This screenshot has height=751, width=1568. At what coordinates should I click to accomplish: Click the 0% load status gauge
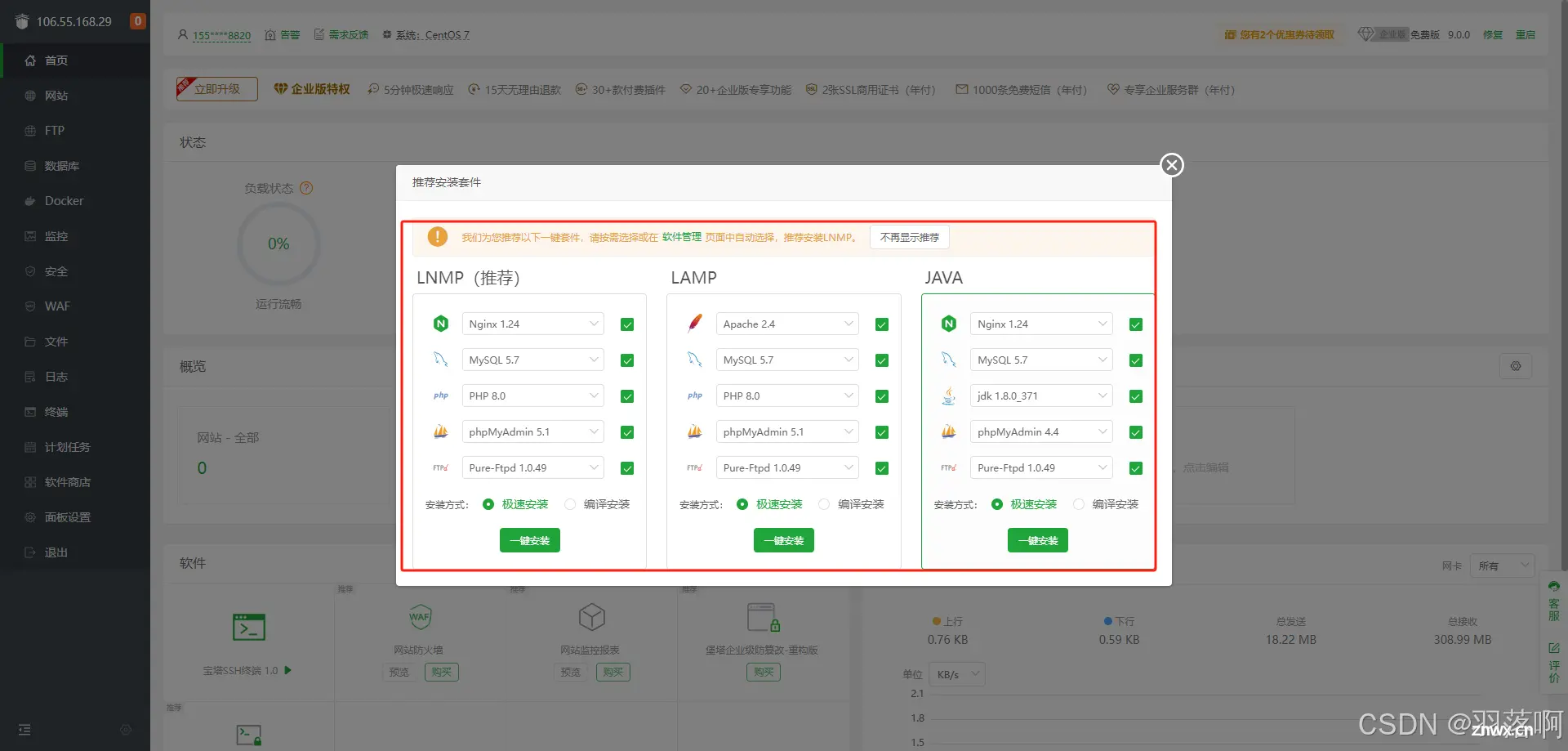click(278, 244)
